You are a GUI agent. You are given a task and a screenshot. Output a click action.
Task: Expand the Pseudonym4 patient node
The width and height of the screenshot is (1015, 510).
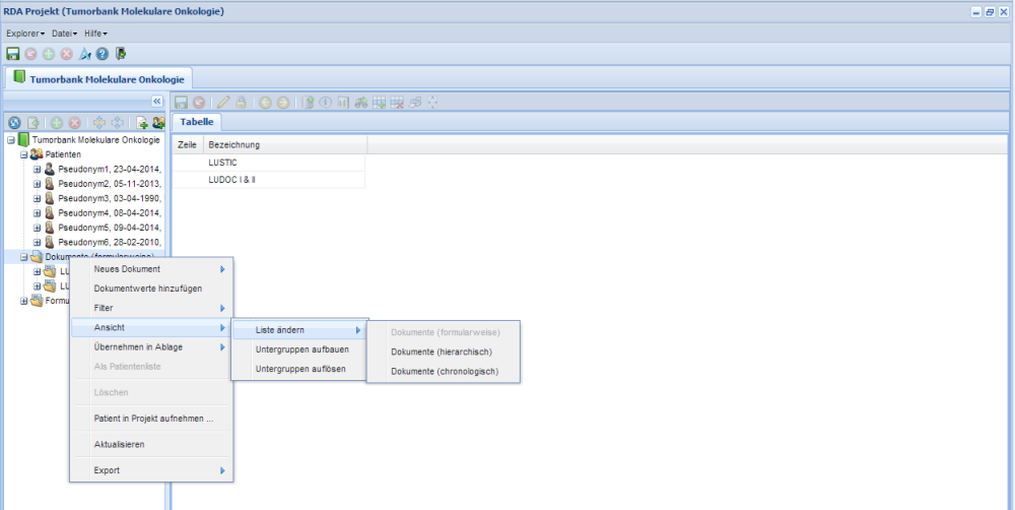pyautogui.click(x=37, y=213)
